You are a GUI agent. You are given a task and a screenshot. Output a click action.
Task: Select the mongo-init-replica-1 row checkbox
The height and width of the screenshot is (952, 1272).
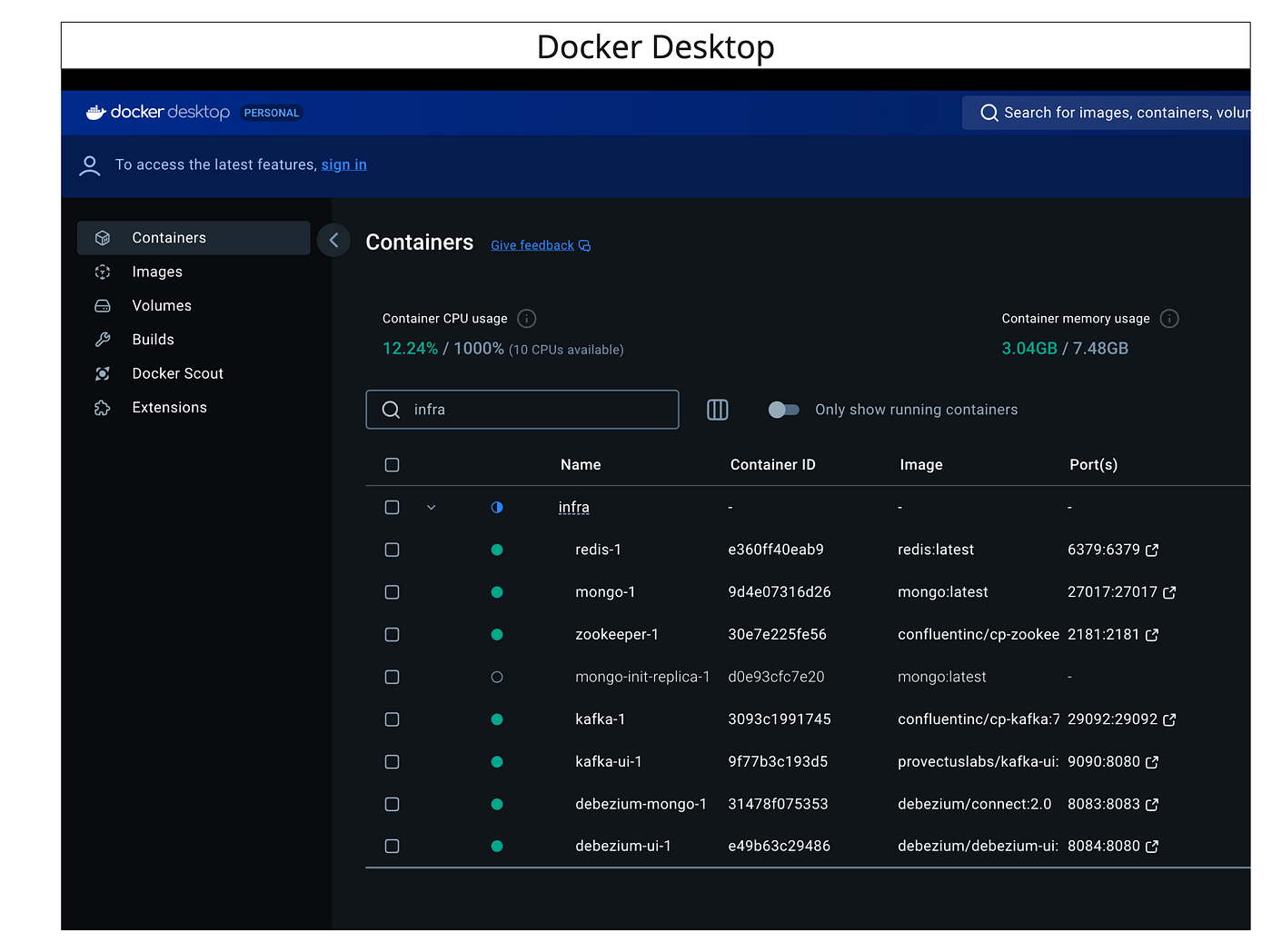[393, 677]
